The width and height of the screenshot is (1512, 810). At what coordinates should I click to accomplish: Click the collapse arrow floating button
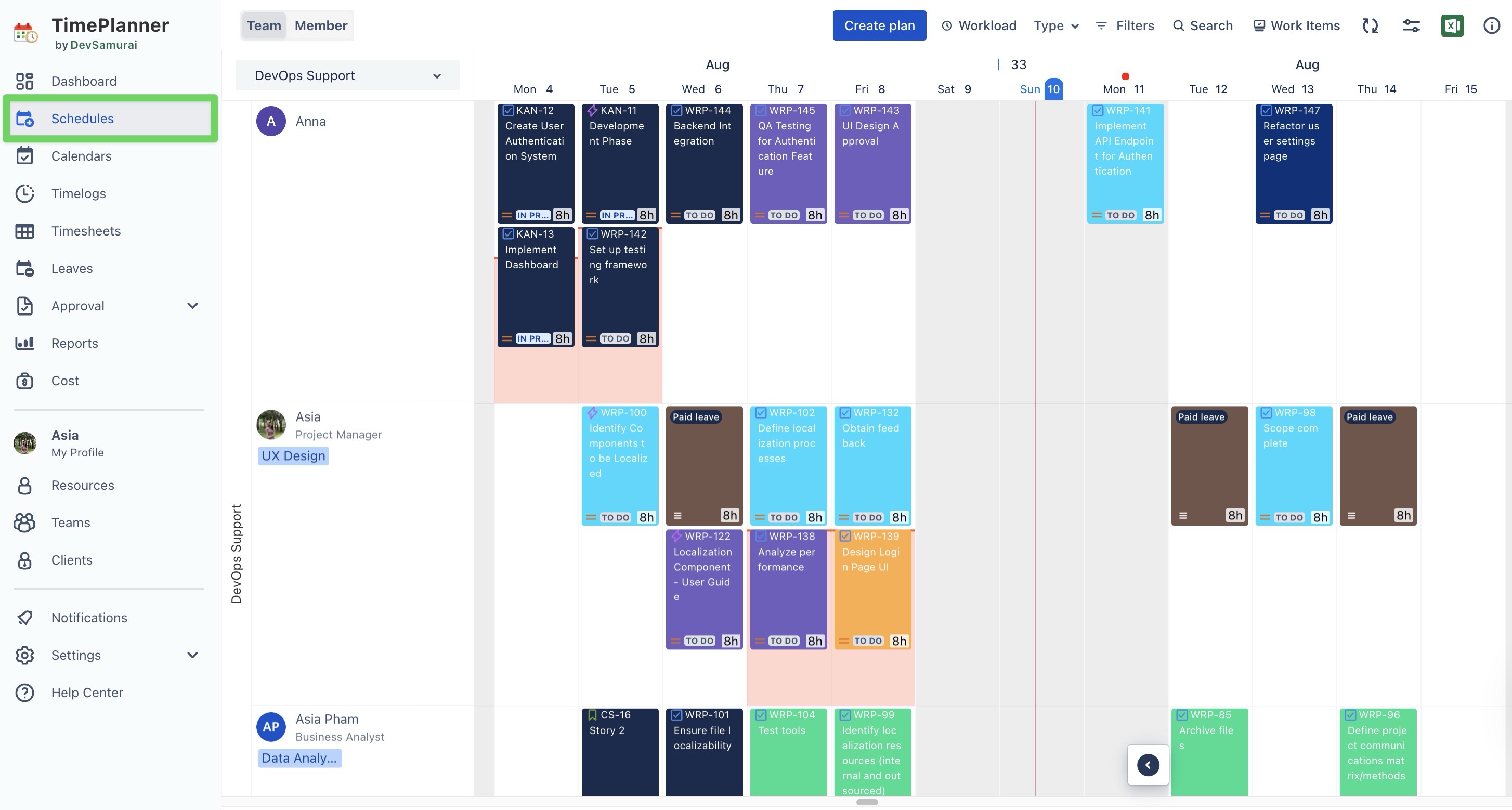click(1148, 765)
